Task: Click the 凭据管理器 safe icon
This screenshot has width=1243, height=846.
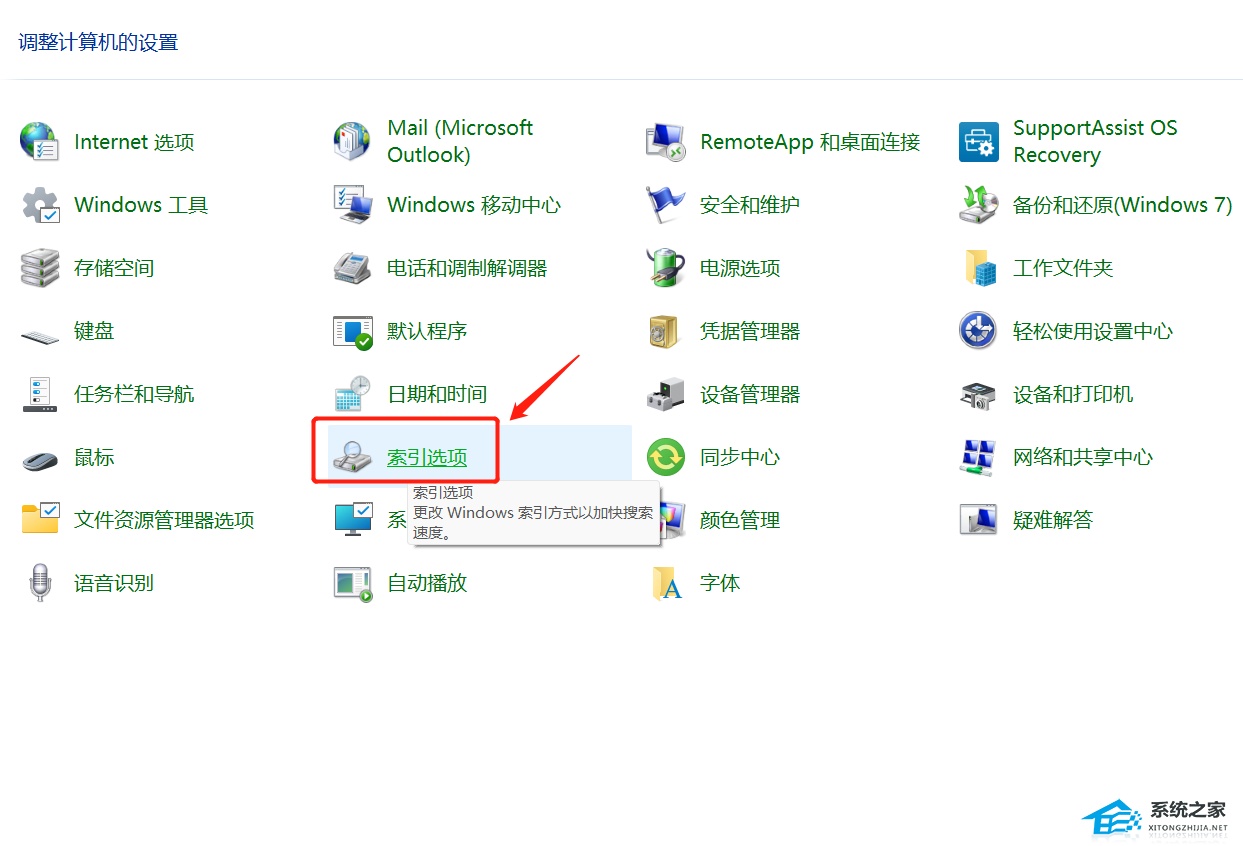Action: (x=664, y=331)
